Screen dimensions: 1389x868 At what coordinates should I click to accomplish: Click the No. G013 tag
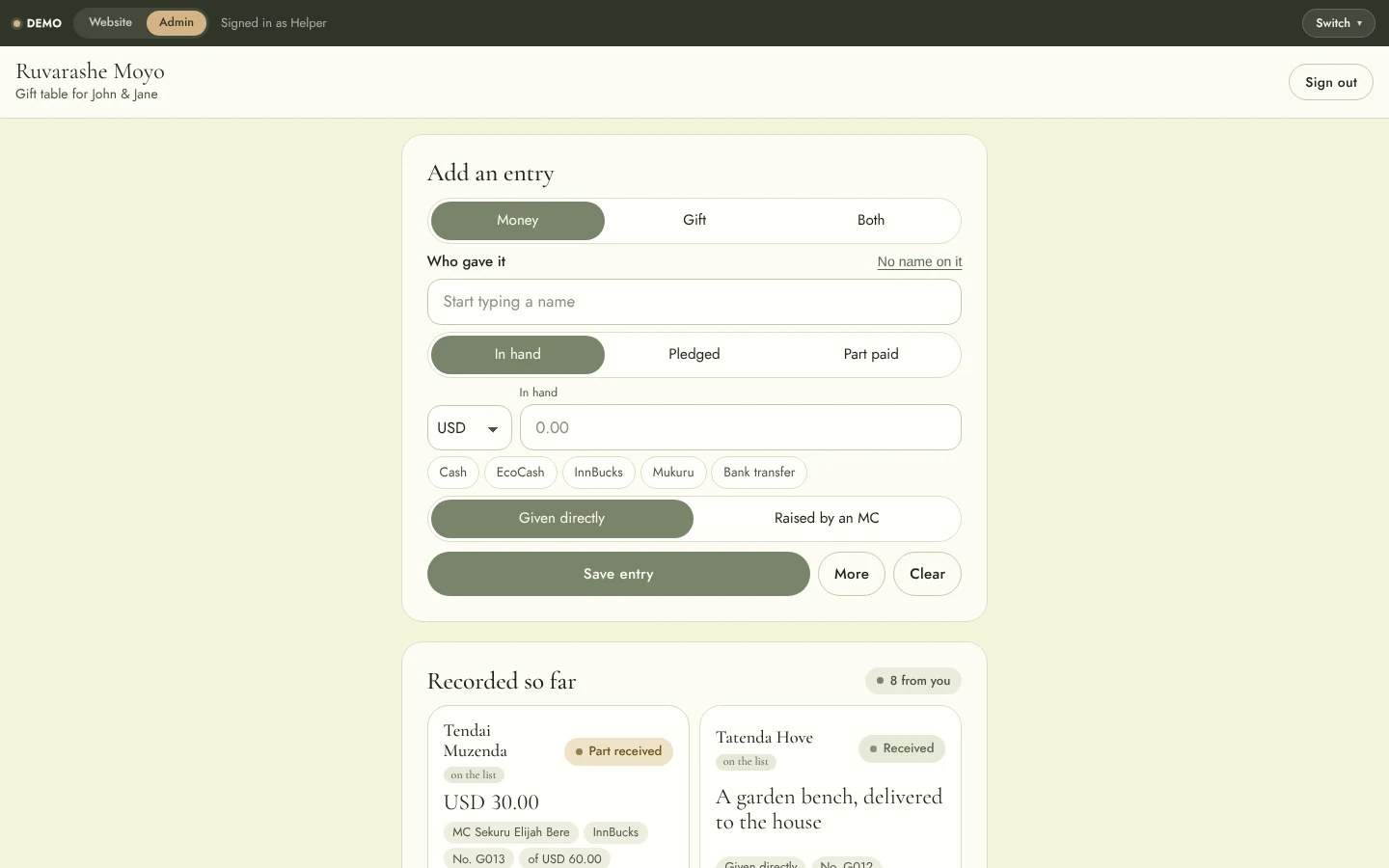(478, 858)
